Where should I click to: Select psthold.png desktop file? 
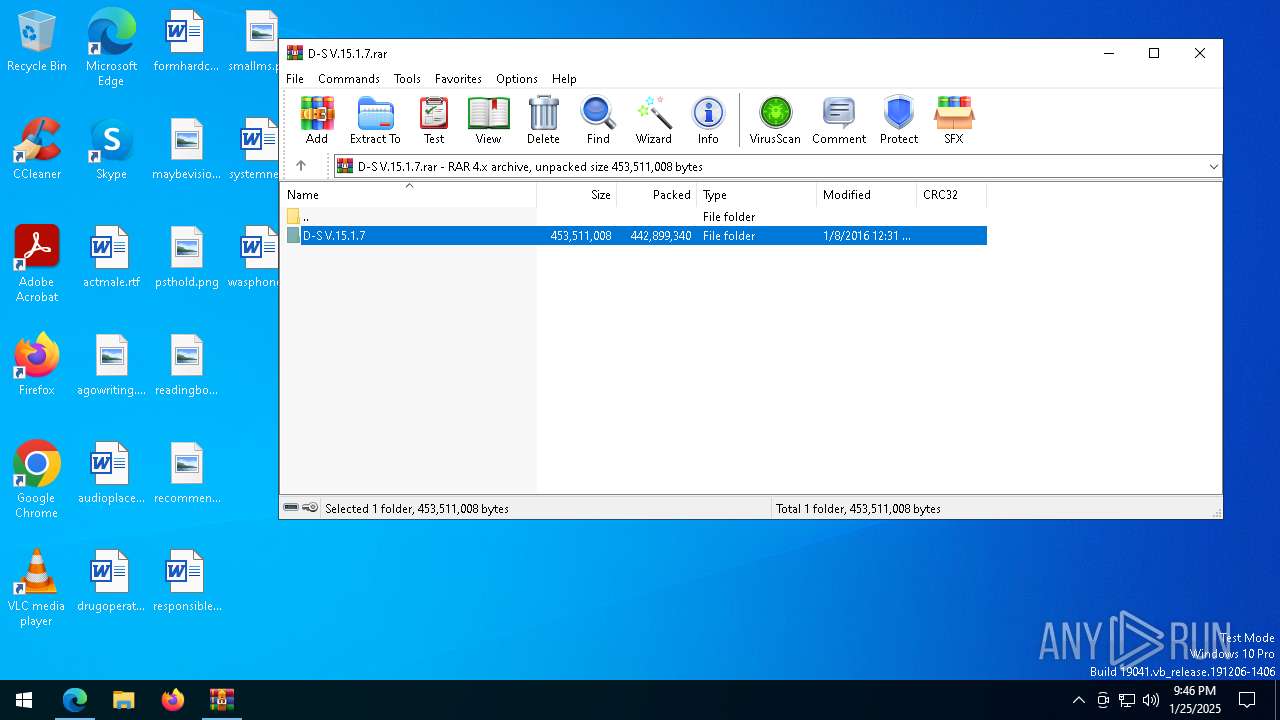(187, 257)
